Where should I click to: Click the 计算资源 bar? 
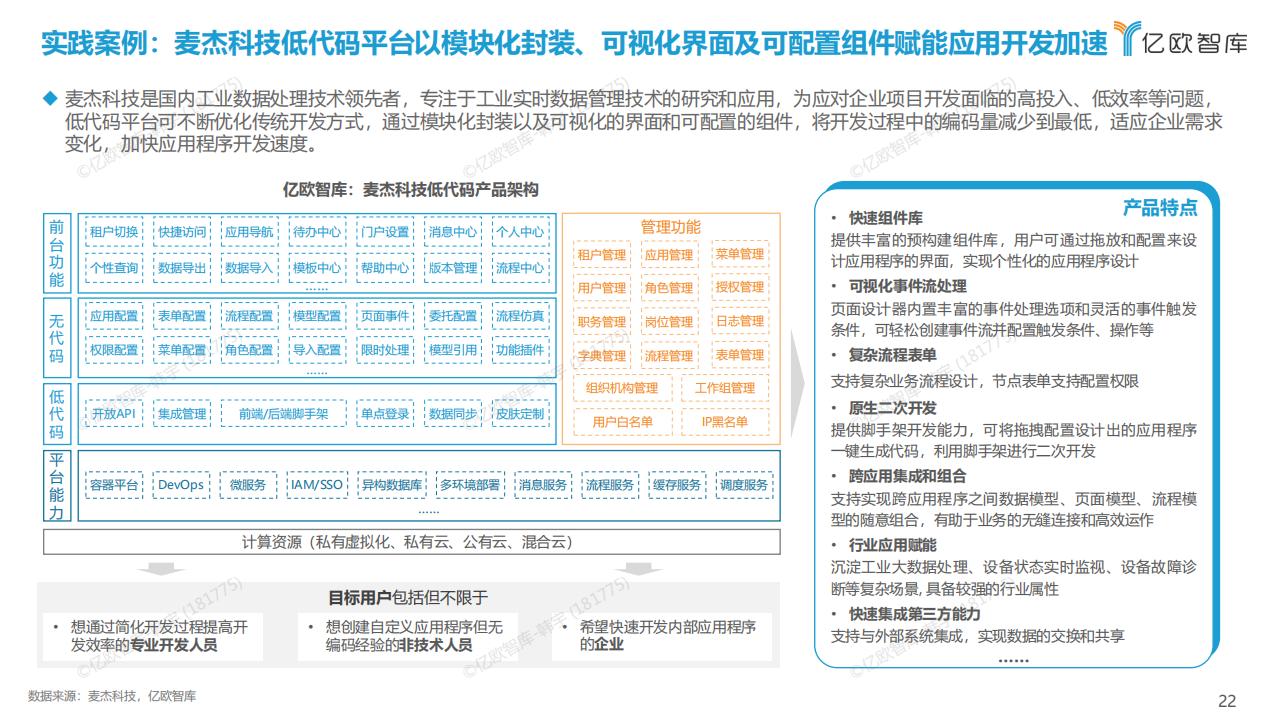tap(411, 542)
